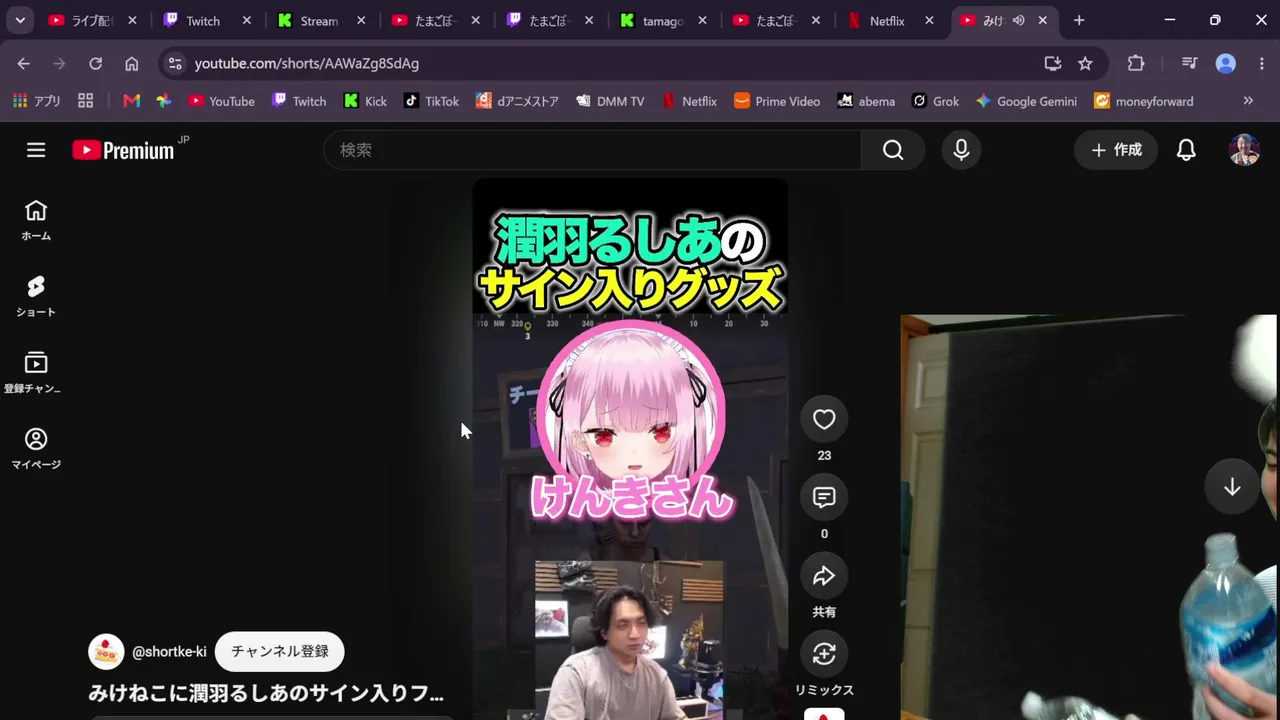This screenshot has height=720, width=1280.
Task: Switch to the tamago Kick tab
Action: coord(664,20)
